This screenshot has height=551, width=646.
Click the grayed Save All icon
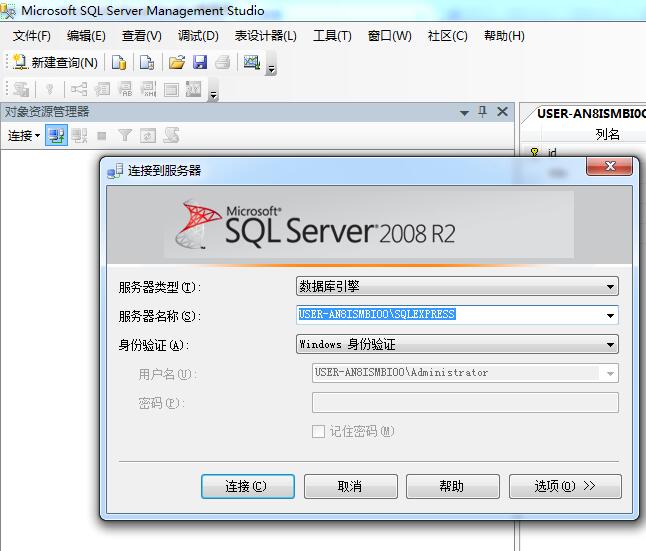(x=222, y=63)
